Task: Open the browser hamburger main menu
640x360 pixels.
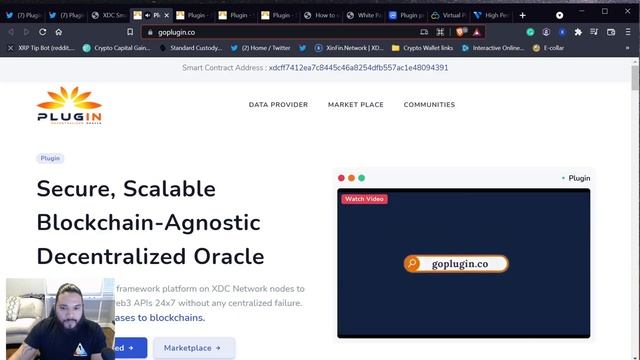Action: point(628,32)
